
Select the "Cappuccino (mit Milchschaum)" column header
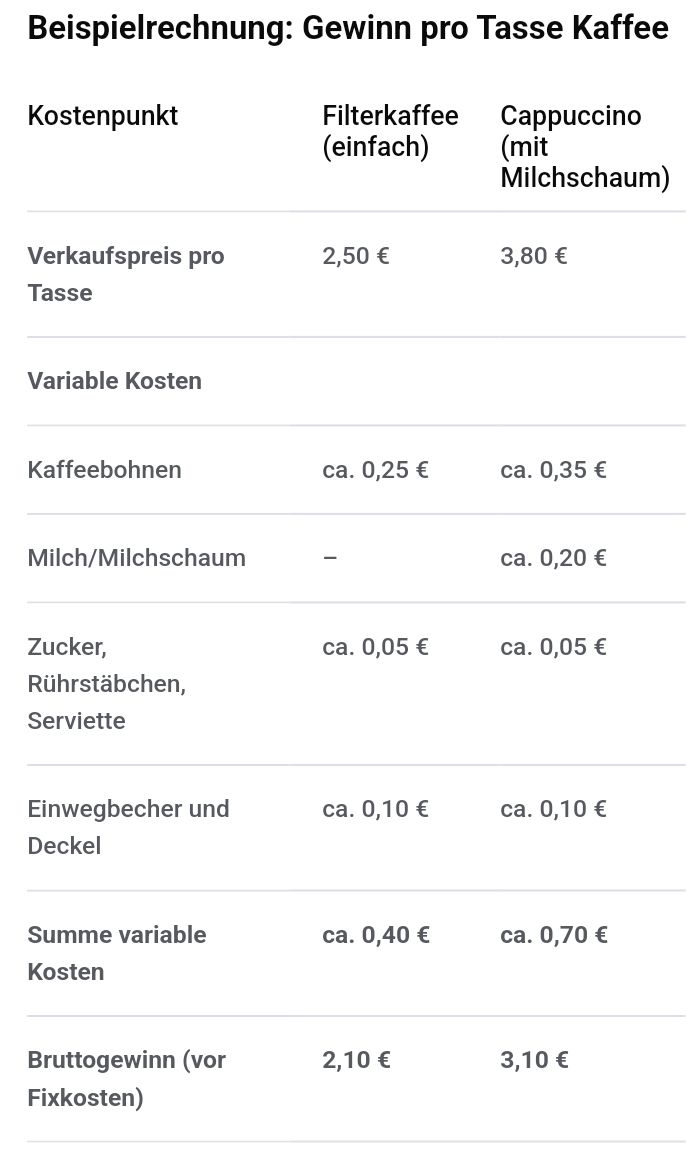(x=584, y=146)
